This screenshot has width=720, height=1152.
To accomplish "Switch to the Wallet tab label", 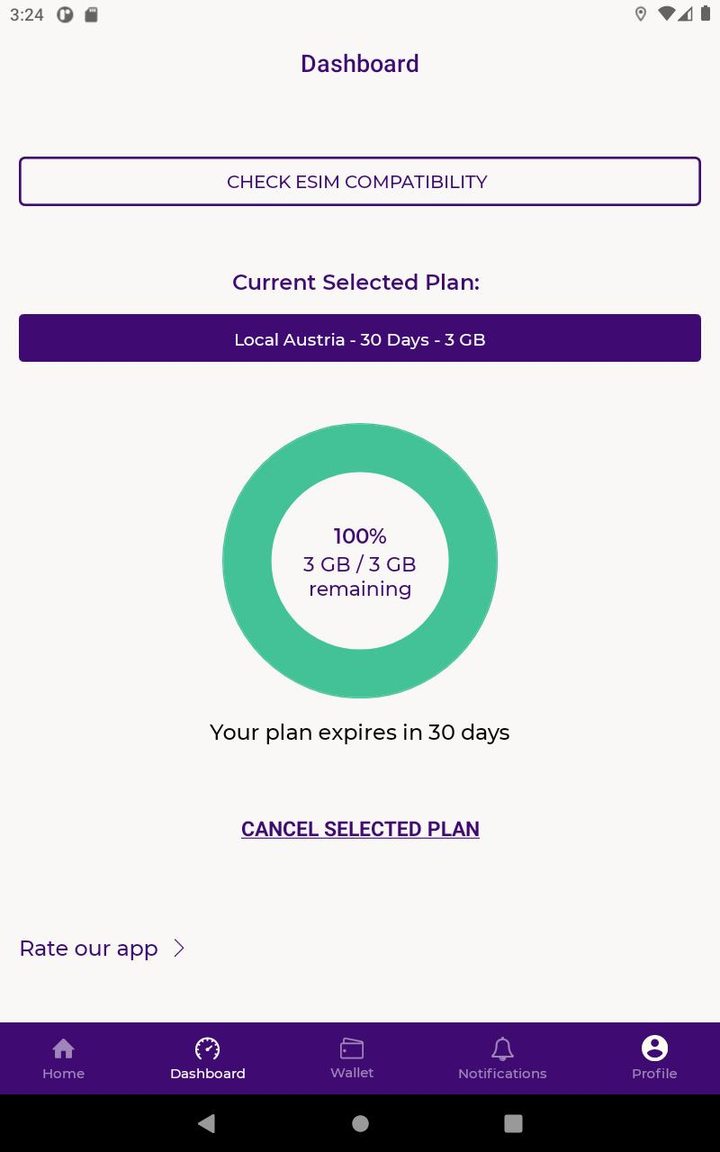I will click(x=352, y=1073).
